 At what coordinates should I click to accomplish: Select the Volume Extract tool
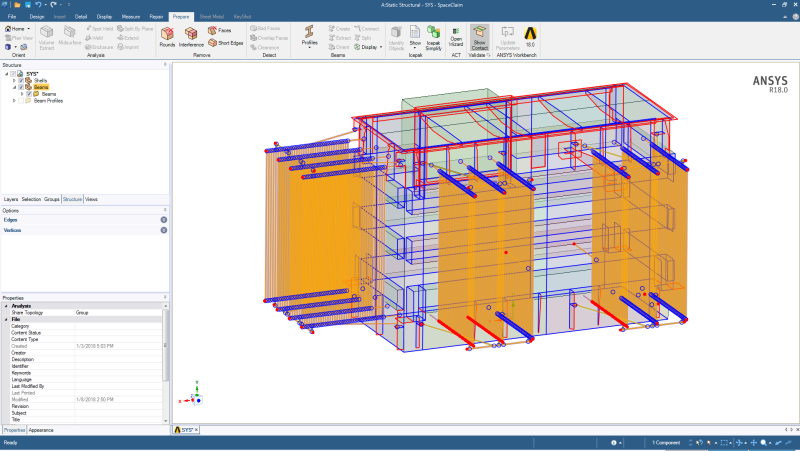click(46, 38)
